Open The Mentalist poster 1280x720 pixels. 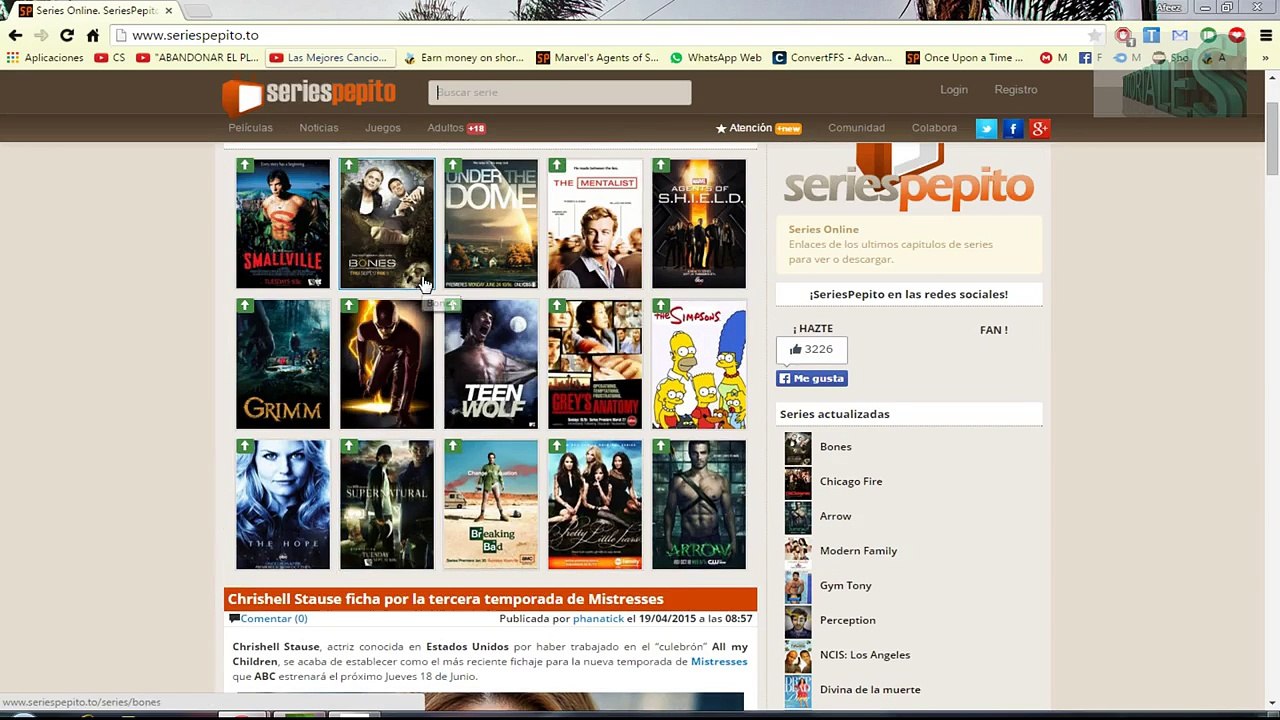pos(595,223)
